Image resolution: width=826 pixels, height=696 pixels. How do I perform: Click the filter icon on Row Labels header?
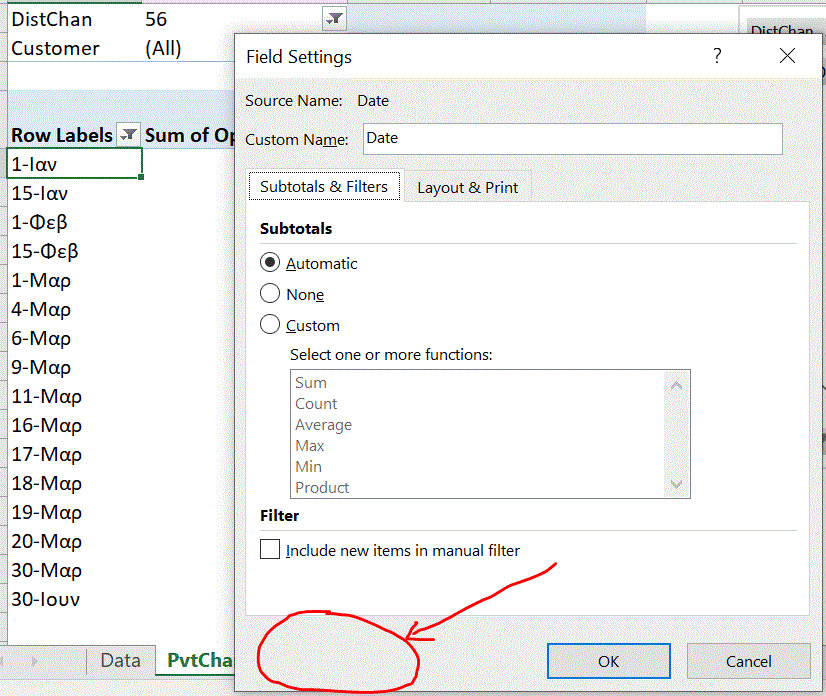[x=127, y=134]
